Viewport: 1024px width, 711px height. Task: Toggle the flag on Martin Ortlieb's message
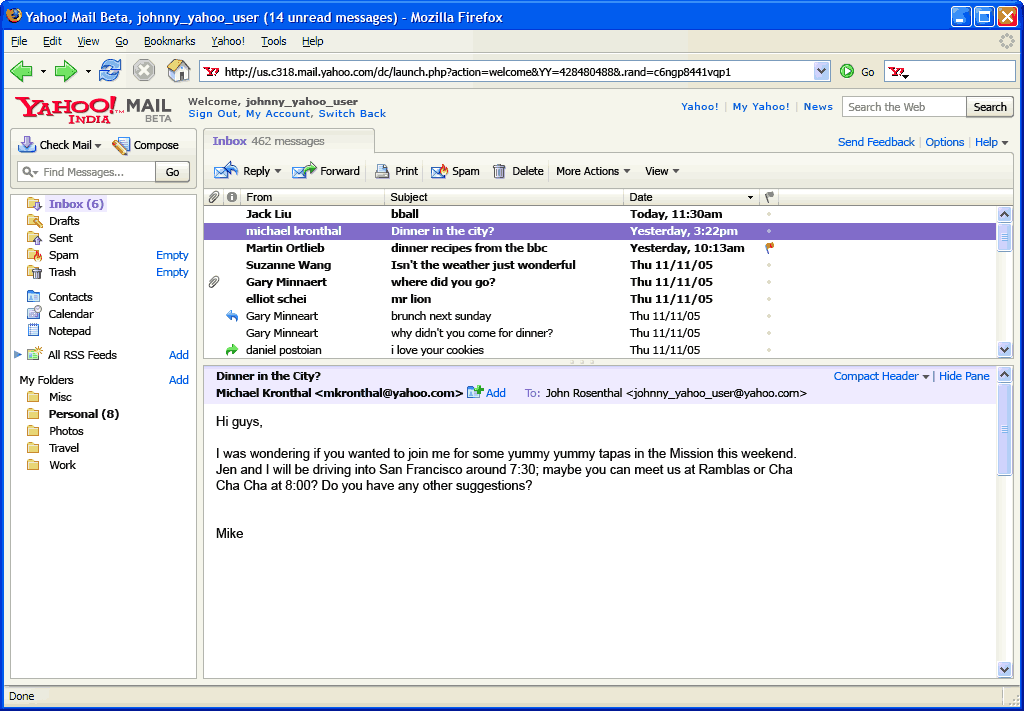(x=767, y=248)
